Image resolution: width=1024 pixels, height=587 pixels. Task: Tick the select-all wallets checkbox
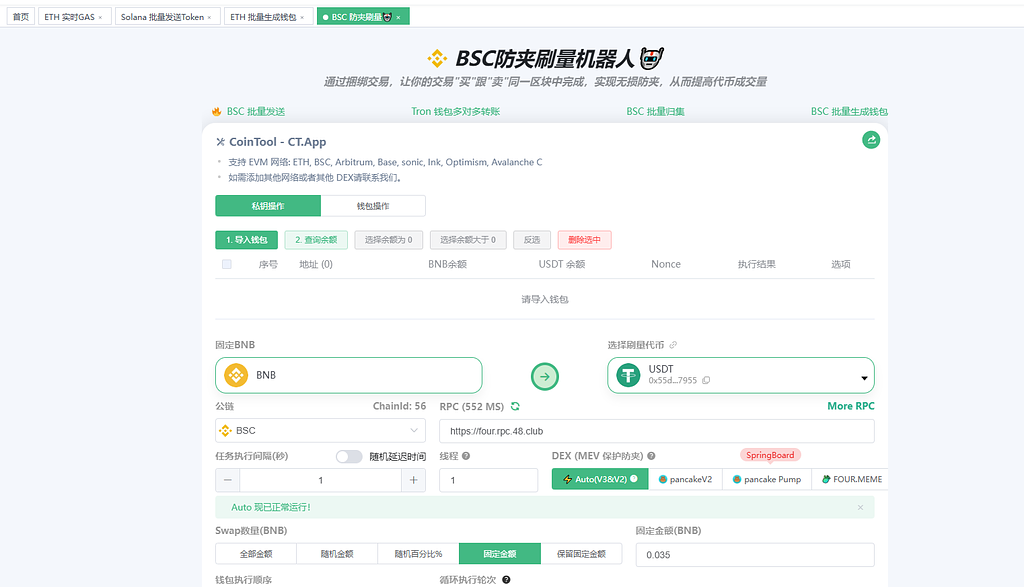pyautogui.click(x=227, y=264)
